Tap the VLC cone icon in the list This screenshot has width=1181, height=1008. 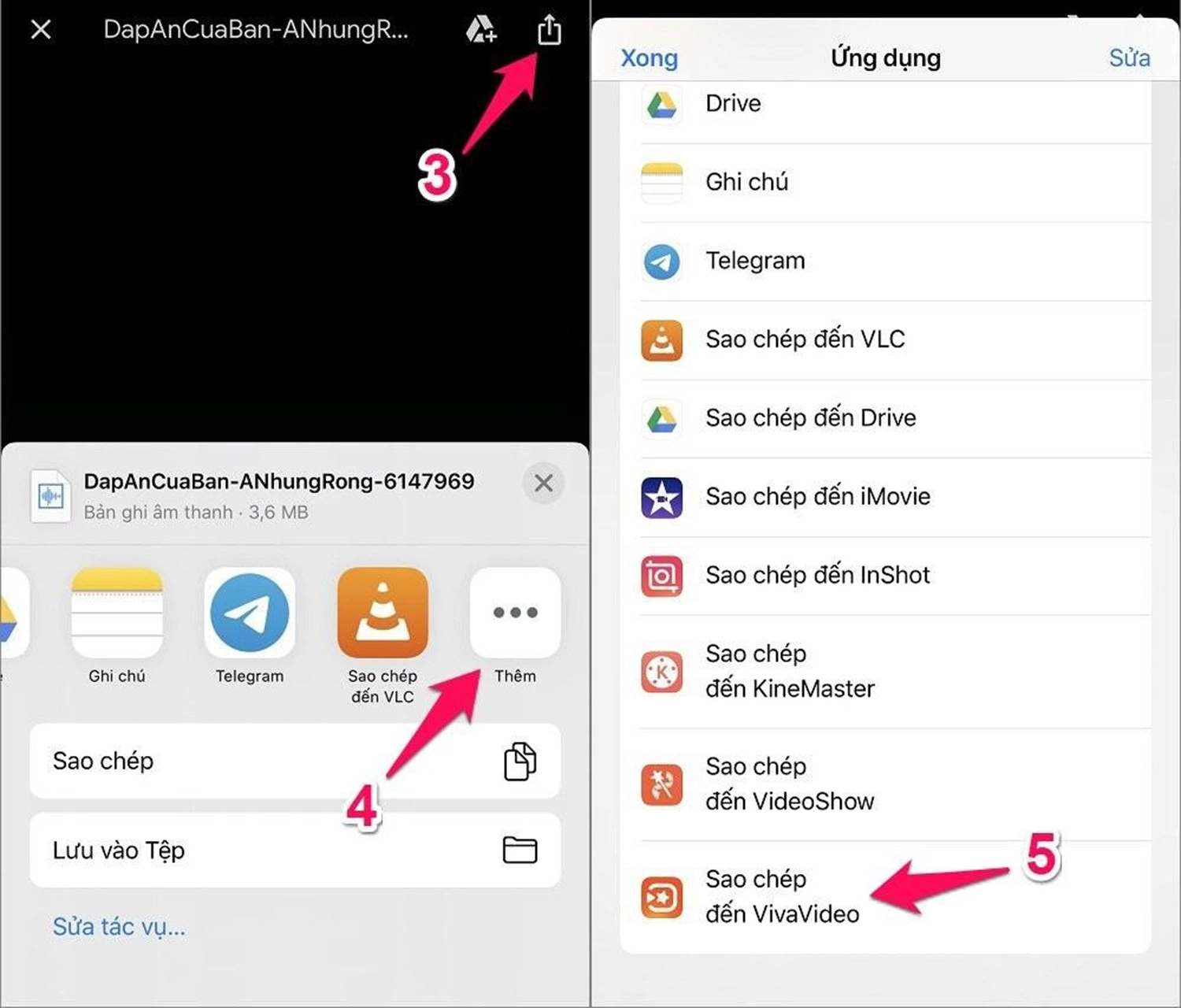662,340
